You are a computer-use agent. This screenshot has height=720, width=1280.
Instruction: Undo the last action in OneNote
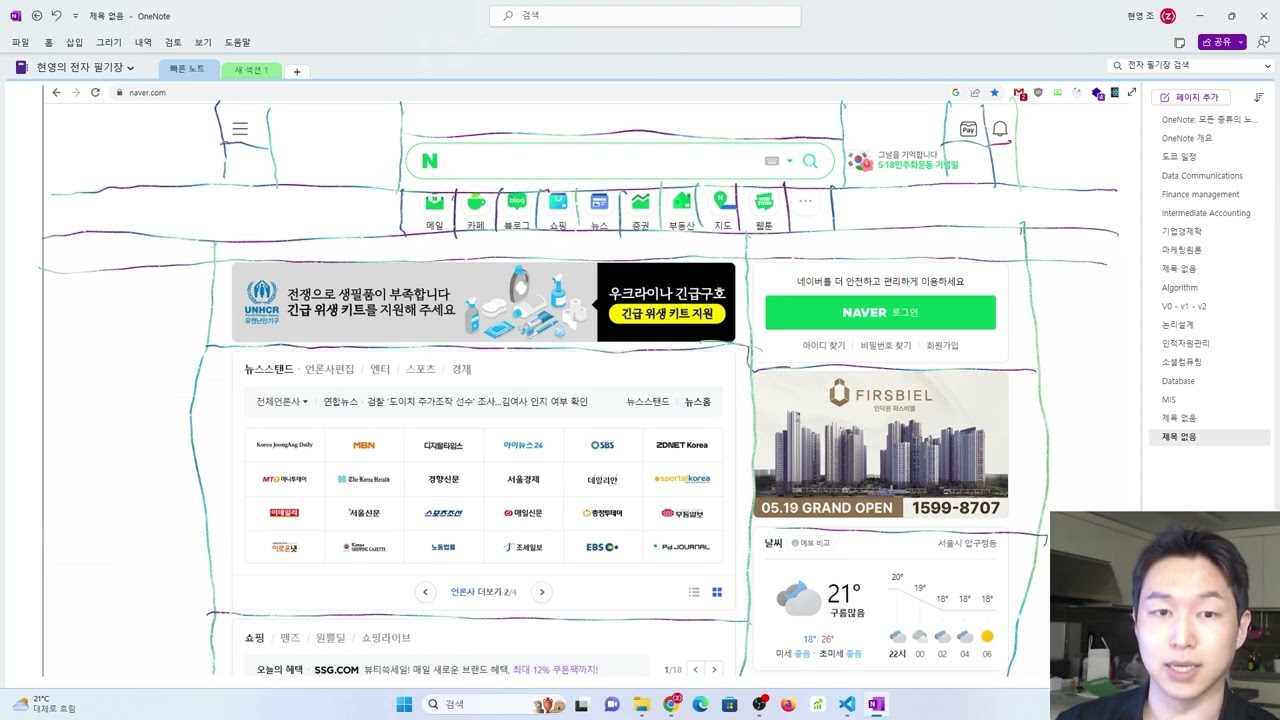[x=56, y=16]
